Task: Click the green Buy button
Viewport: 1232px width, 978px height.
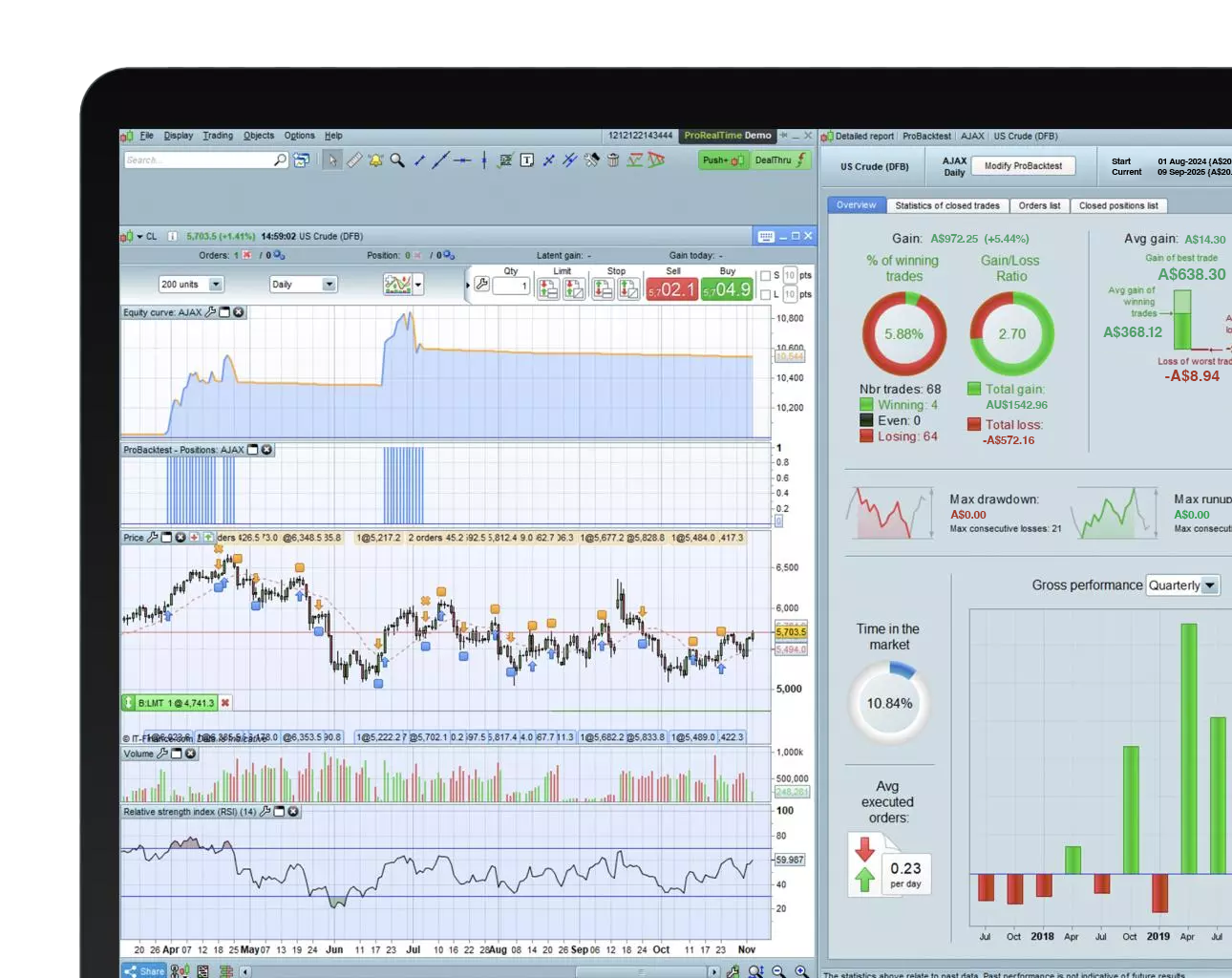Action: (726, 288)
